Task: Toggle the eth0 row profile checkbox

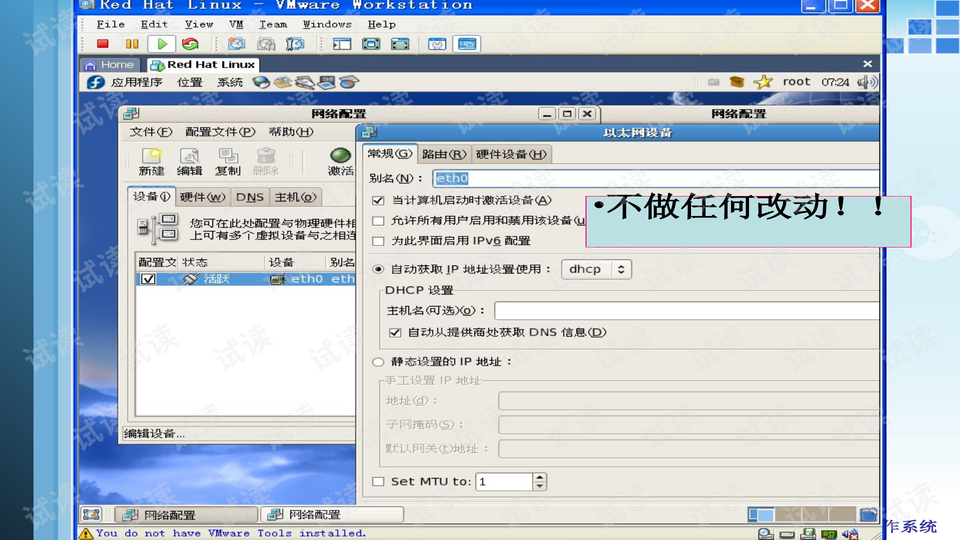Action: 148,279
